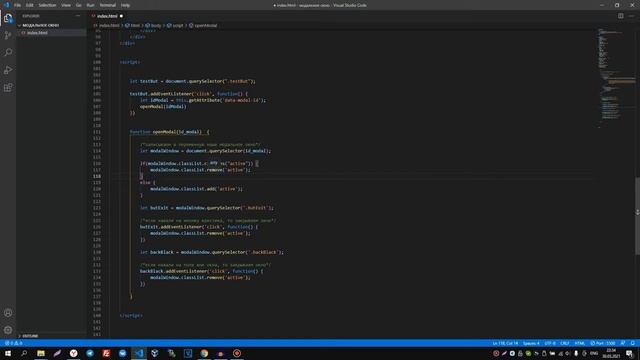Open the Terminal menu
The width and height of the screenshot is (640, 360).
[108, 5]
